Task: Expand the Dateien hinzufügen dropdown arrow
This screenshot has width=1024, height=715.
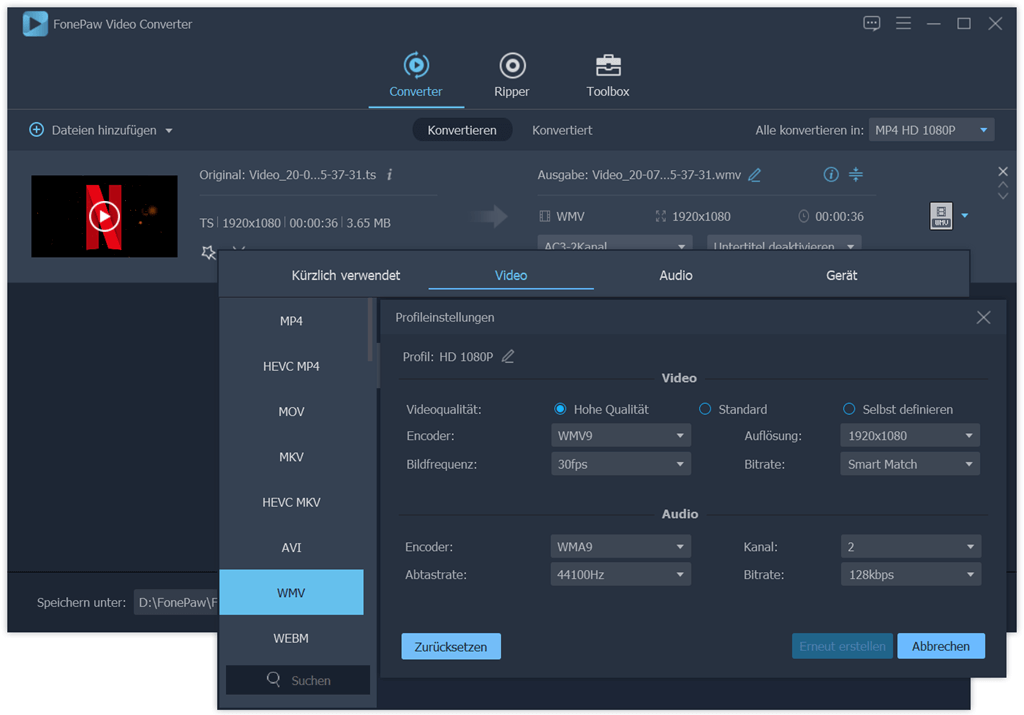Action: pos(169,131)
